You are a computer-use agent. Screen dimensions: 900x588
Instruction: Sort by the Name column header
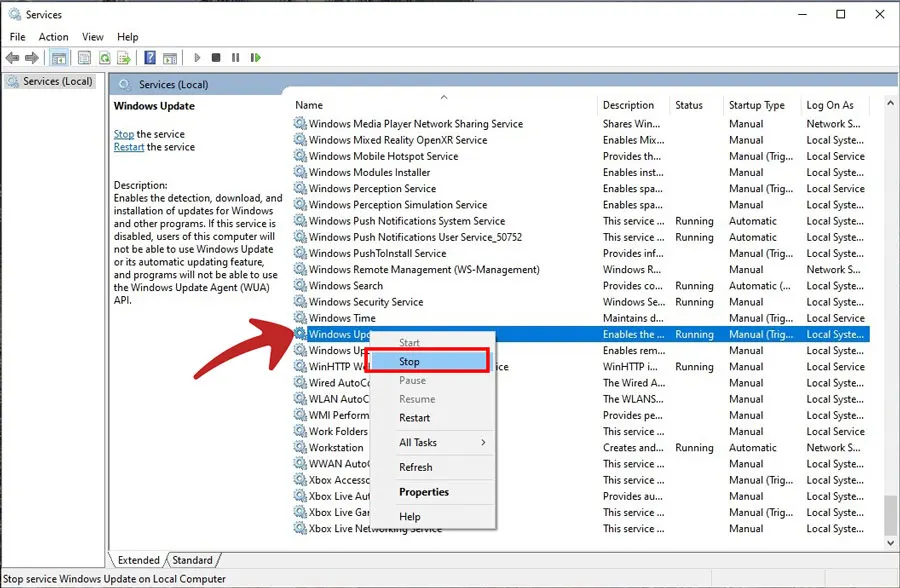pyautogui.click(x=445, y=105)
